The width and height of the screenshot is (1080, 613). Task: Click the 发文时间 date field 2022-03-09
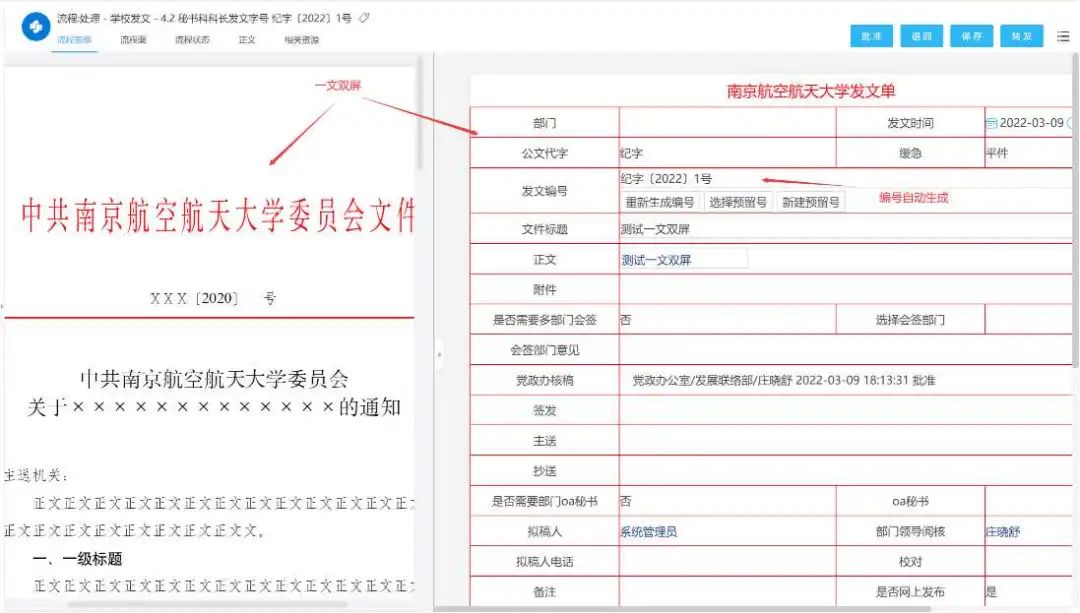pos(1030,123)
